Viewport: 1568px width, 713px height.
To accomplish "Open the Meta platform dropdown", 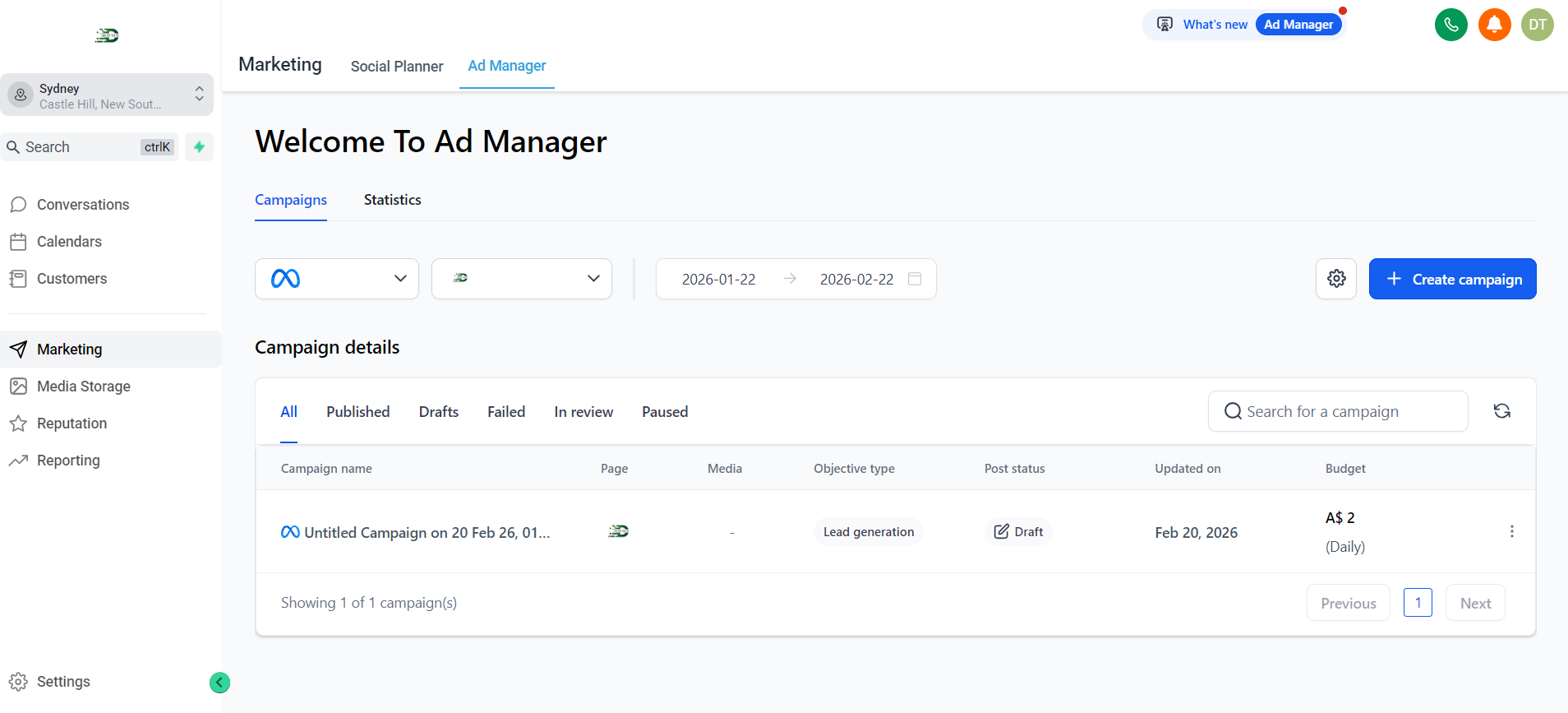I will [337, 279].
